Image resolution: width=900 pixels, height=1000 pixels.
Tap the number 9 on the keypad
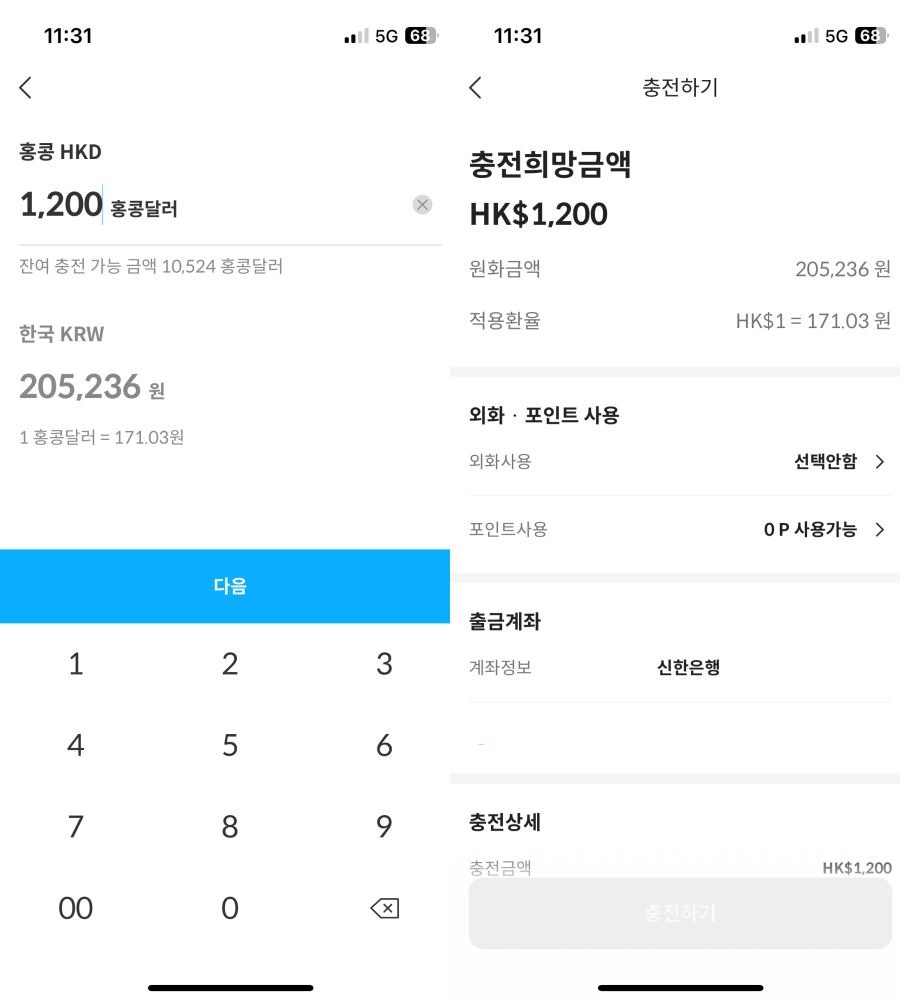[384, 827]
